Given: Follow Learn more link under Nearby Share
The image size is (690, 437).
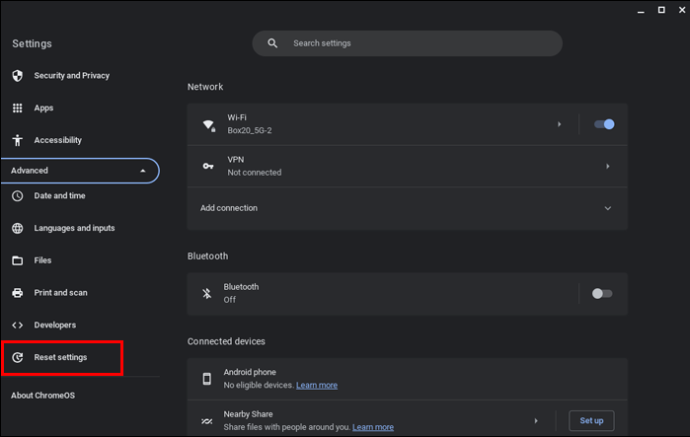Looking at the screenshot, I should pos(373,427).
